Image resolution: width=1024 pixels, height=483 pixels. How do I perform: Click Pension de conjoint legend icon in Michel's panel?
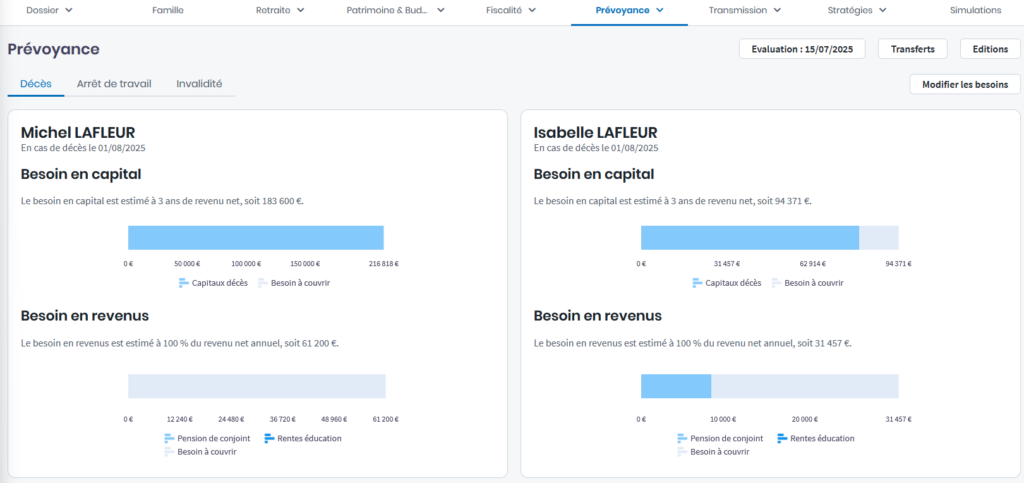[x=169, y=438]
